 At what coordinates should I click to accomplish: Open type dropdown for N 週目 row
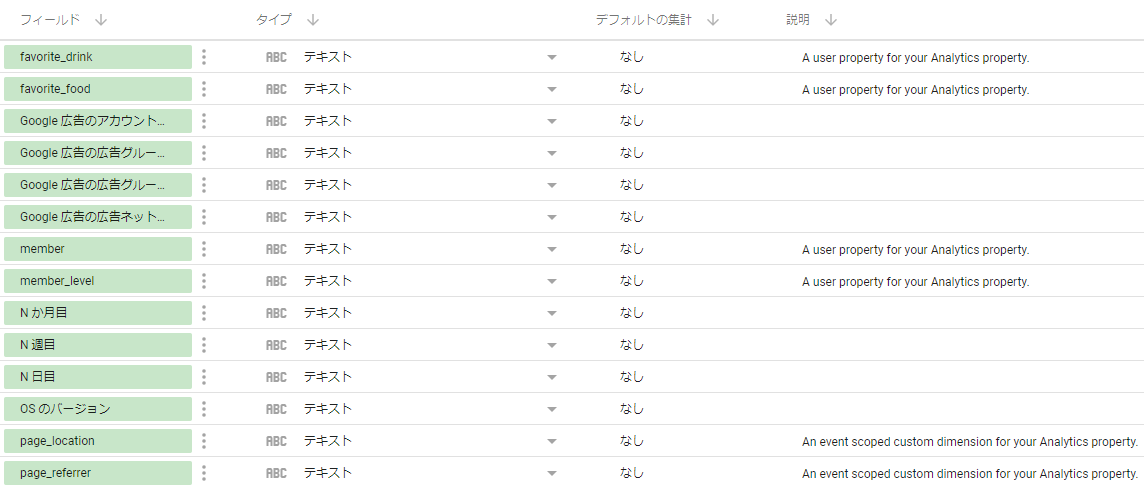pos(551,346)
